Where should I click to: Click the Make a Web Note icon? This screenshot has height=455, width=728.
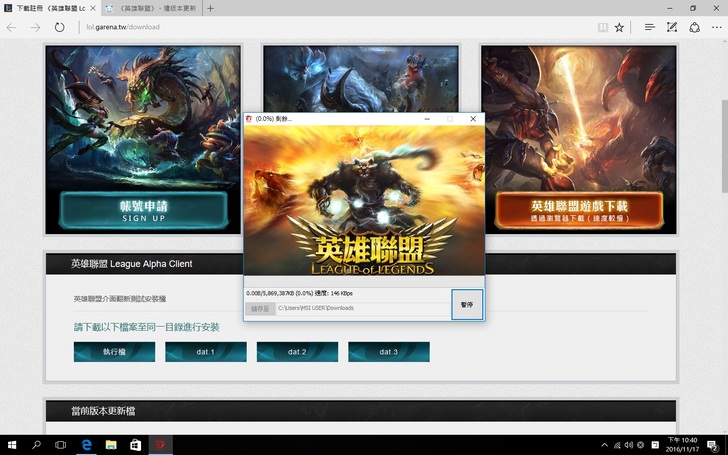pyautogui.click(x=672, y=27)
